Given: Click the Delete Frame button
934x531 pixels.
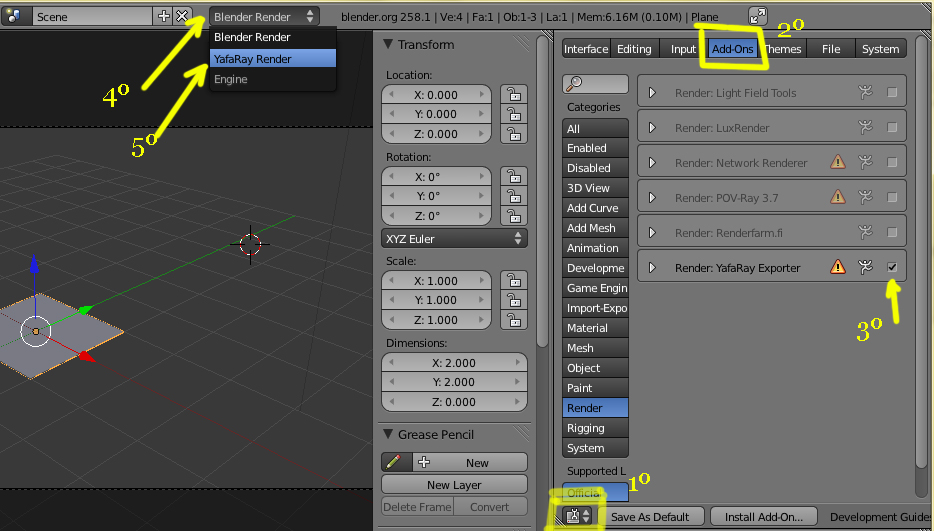Looking at the screenshot, I should (x=417, y=507).
